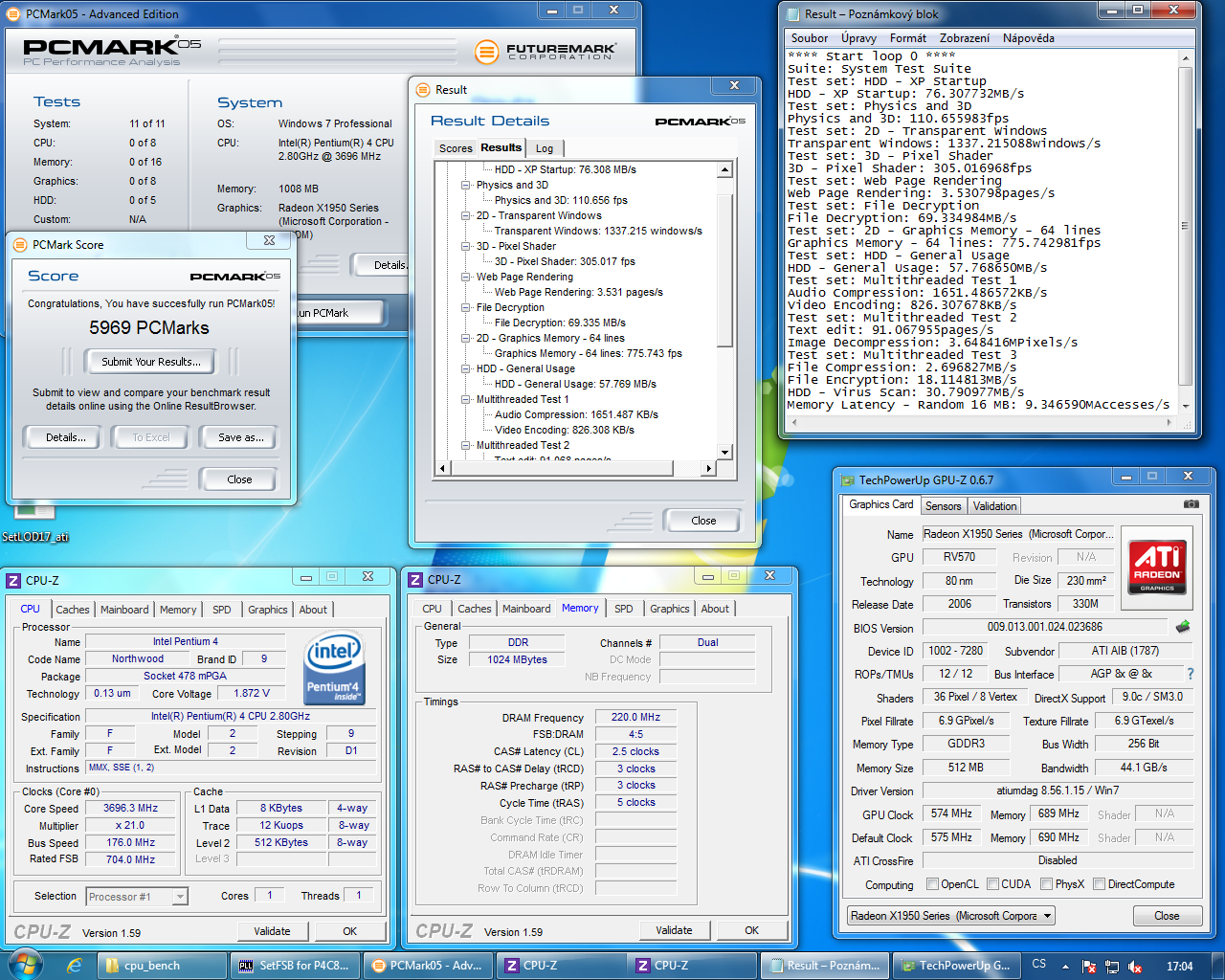The width and height of the screenshot is (1225, 980).
Task: Open the Windows Start menu
Action: pos(25,965)
